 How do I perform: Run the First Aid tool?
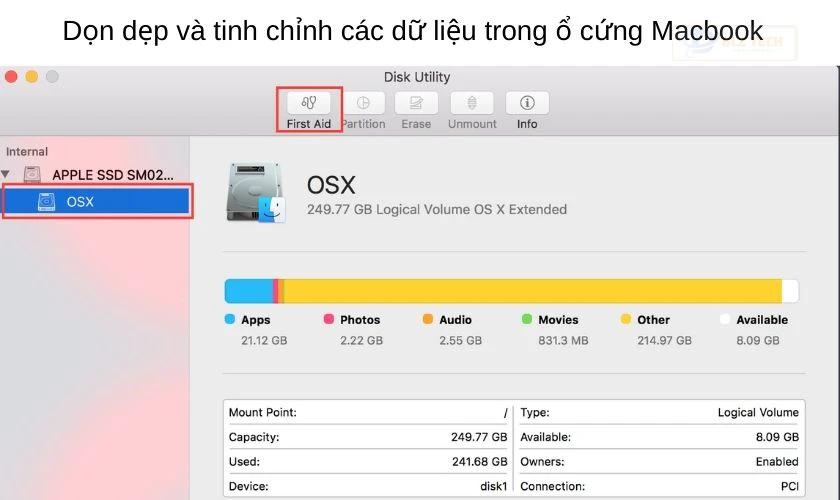coord(309,103)
